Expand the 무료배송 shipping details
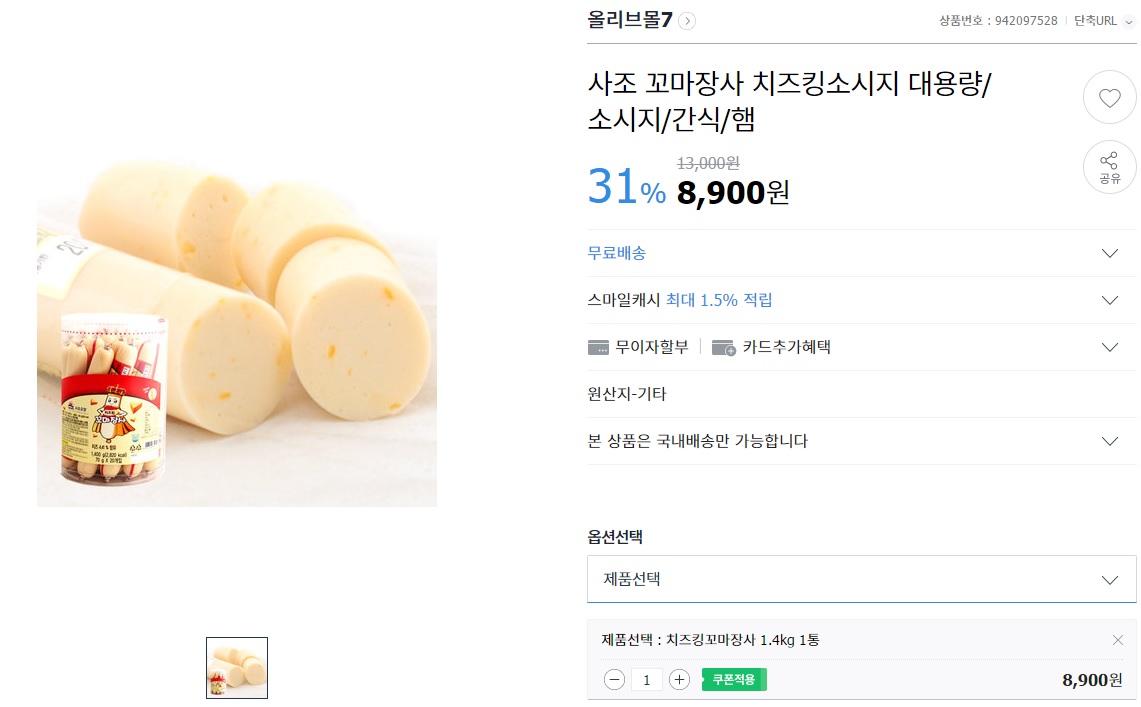This screenshot has width=1141, height=707. (x=1109, y=253)
